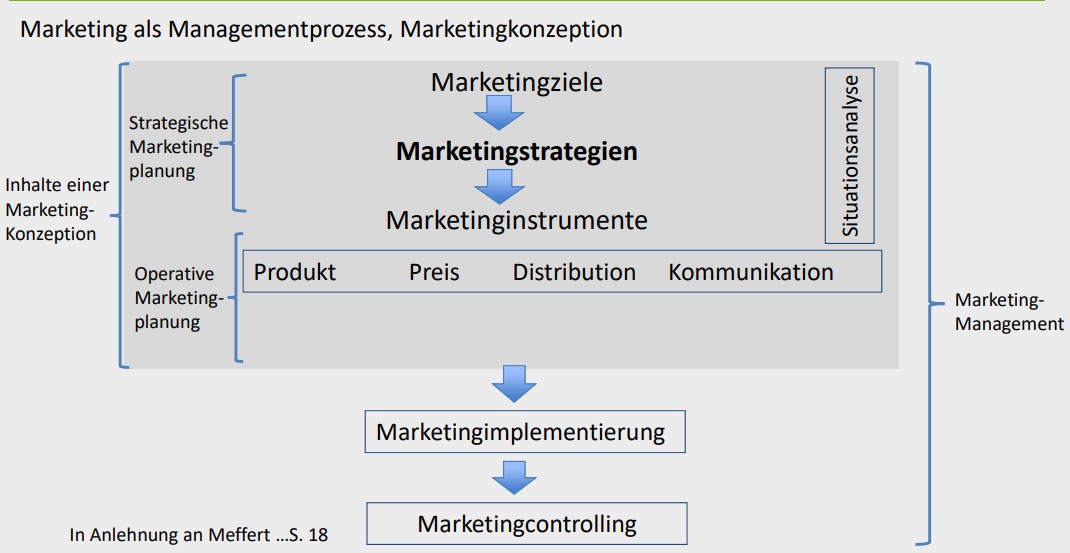Click the Distribution instrument label
Image resolution: width=1070 pixels, height=553 pixels.
pos(574,272)
